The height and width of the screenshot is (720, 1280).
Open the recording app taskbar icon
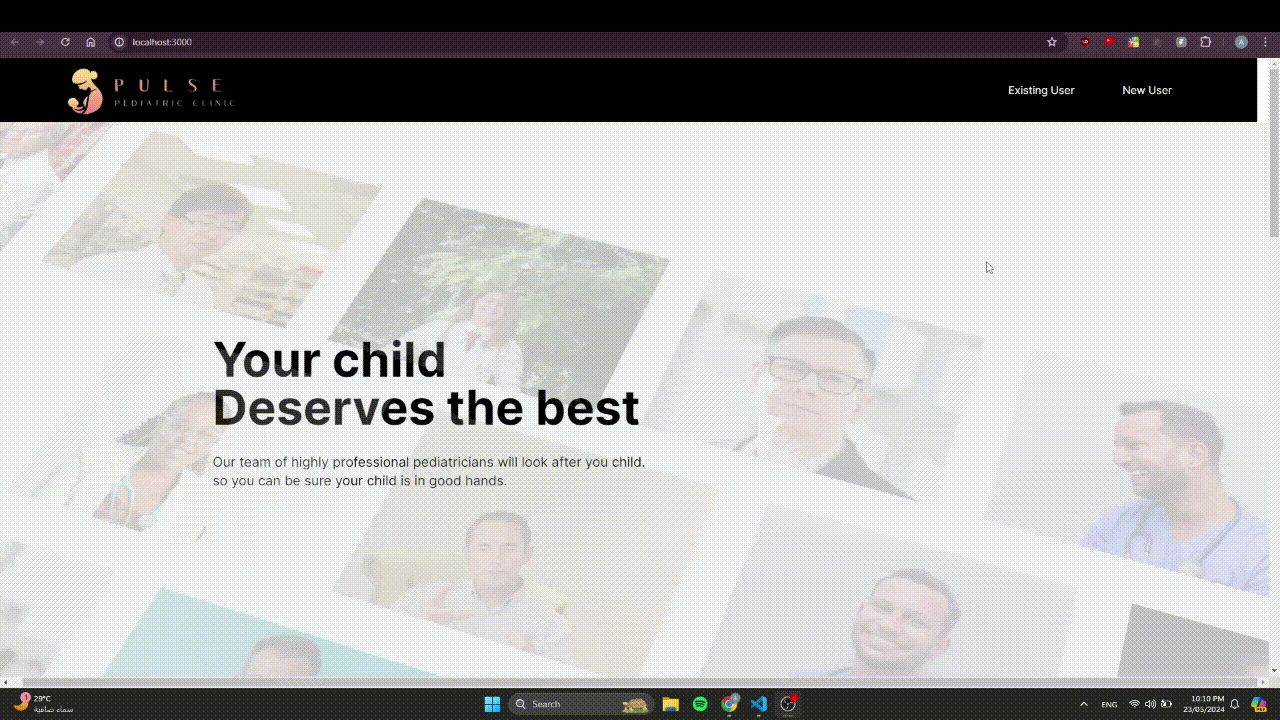pos(788,704)
